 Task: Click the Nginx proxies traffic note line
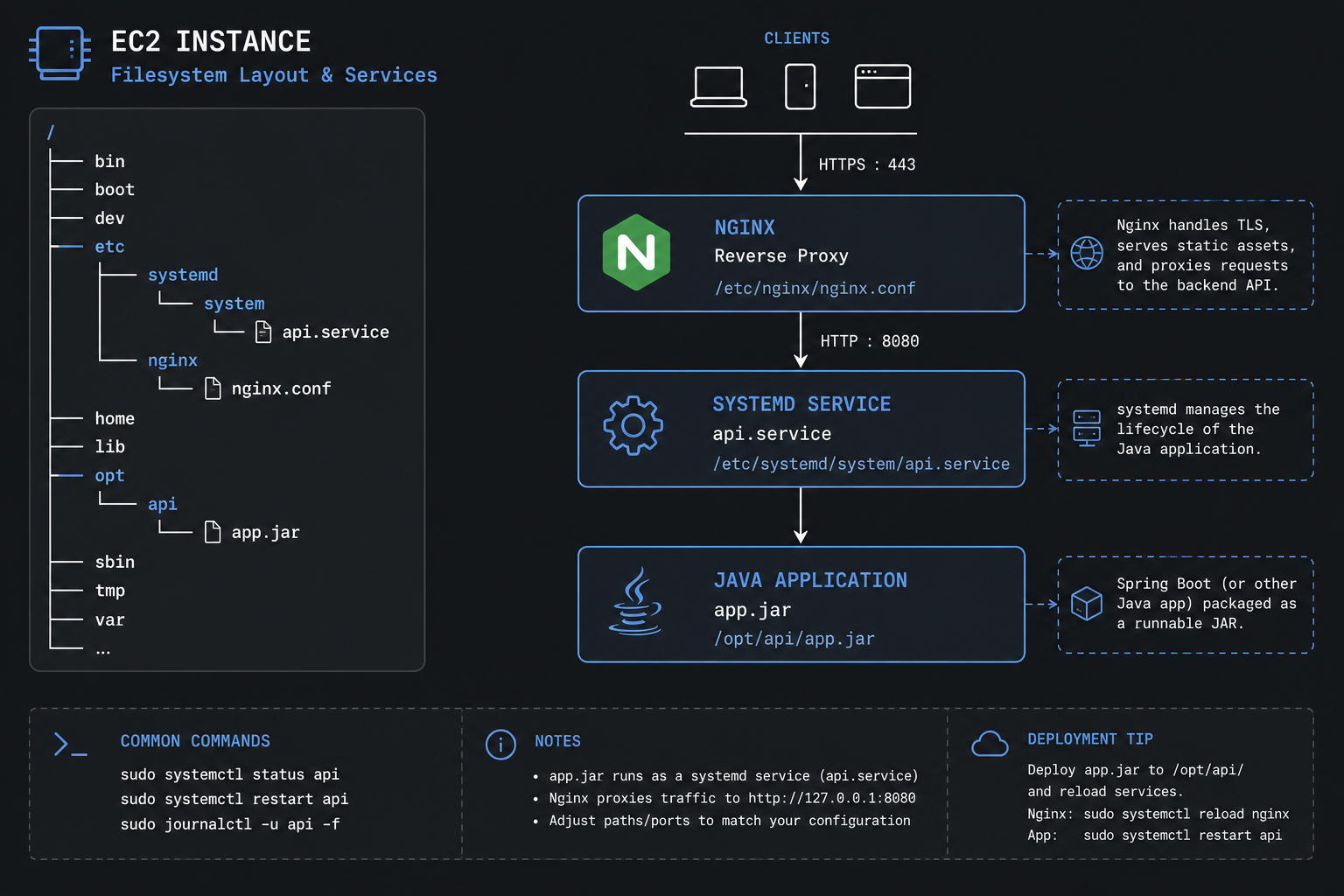tap(731, 798)
